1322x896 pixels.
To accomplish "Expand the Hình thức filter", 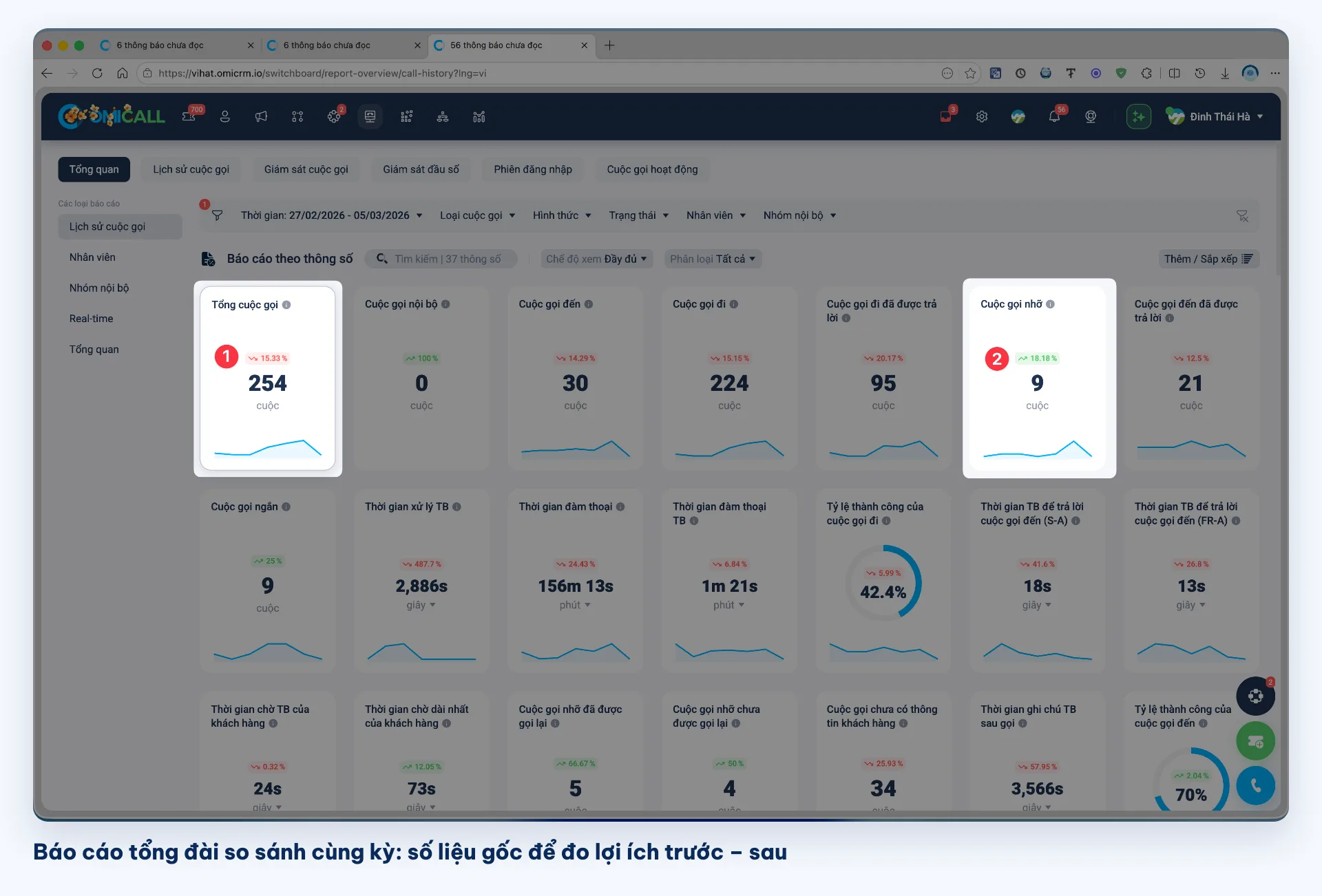I will coord(562,215).
